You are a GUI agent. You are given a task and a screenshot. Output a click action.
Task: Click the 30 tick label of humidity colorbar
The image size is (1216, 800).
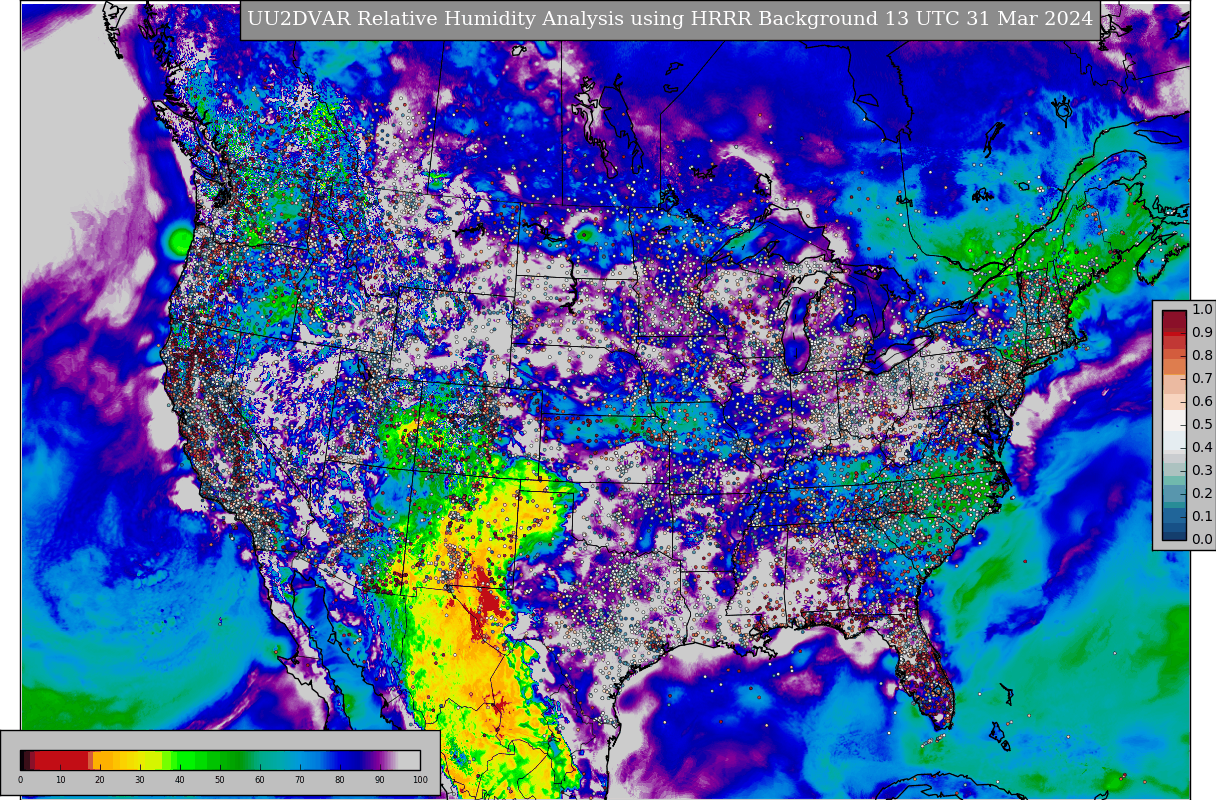point(140,780)
